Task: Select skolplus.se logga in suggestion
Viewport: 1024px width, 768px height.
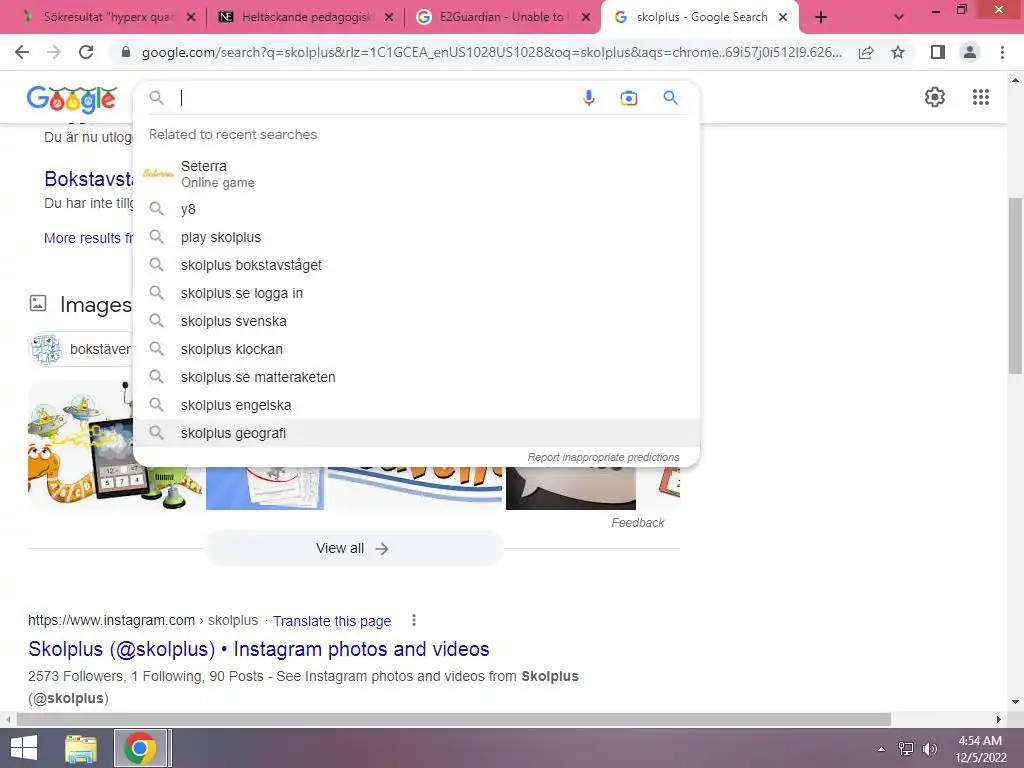Action: point(417,293)
